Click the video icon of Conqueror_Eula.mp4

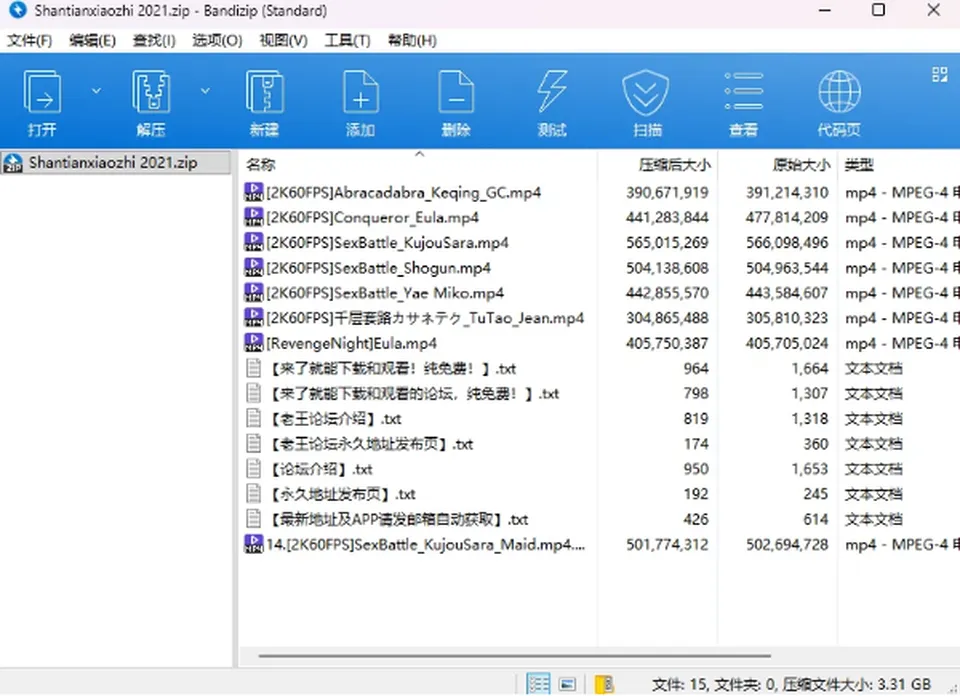(x=253, y=217)
